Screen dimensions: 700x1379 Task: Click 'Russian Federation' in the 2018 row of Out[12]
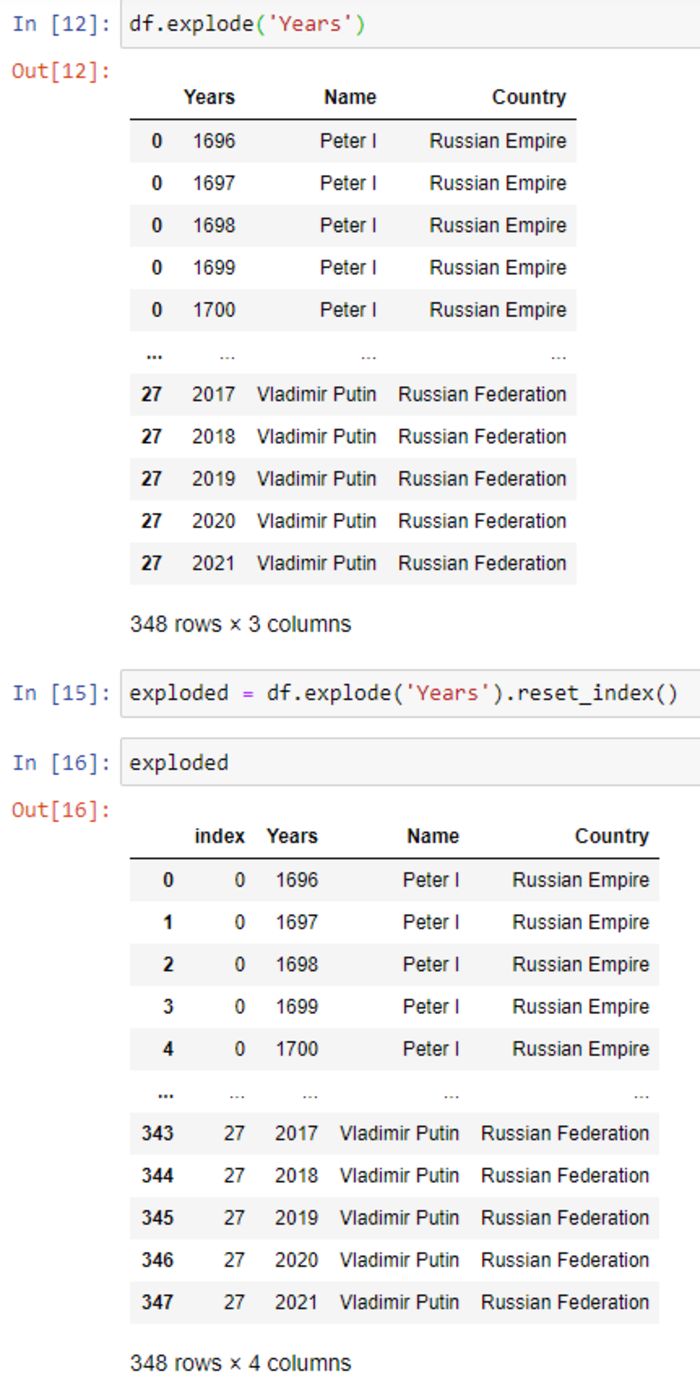pyautogui.click(x=482, y=437)
